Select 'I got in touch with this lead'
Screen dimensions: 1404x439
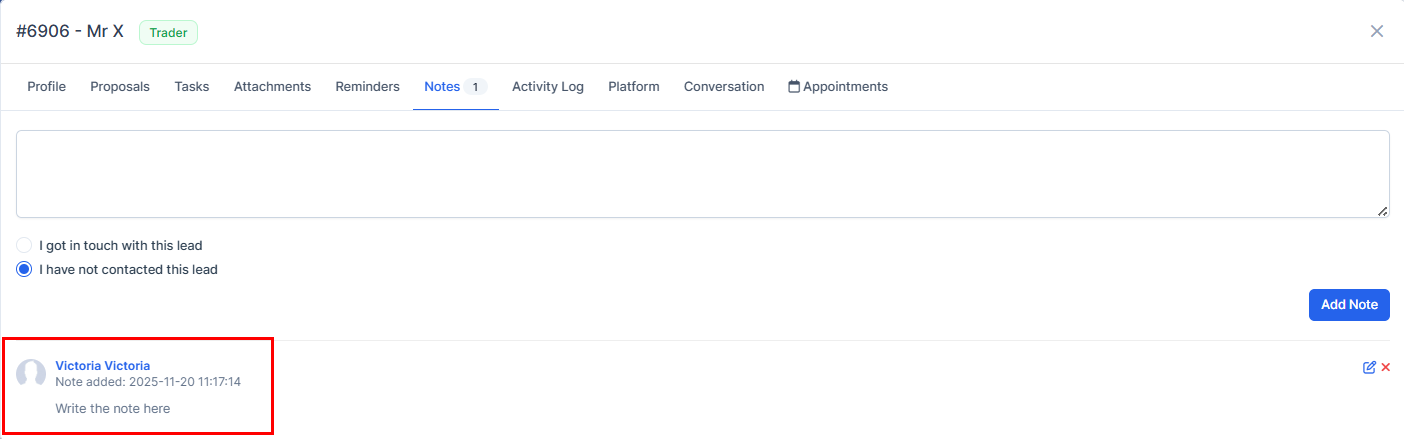pos(25,245)
